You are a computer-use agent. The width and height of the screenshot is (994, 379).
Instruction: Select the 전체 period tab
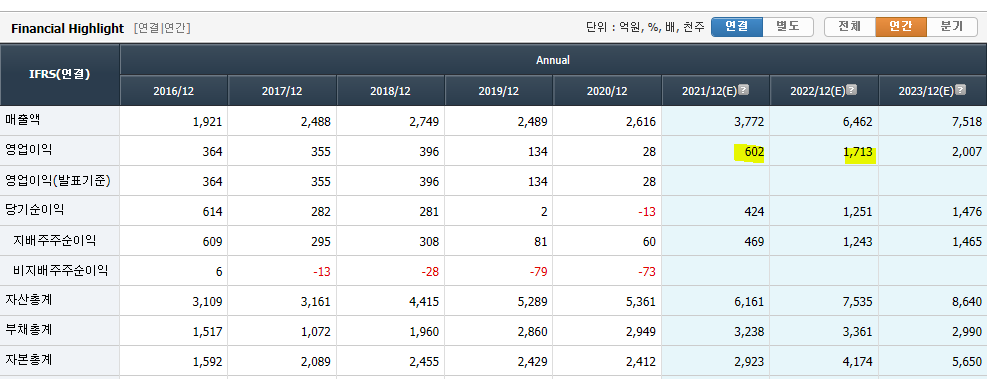coord(849,27)
